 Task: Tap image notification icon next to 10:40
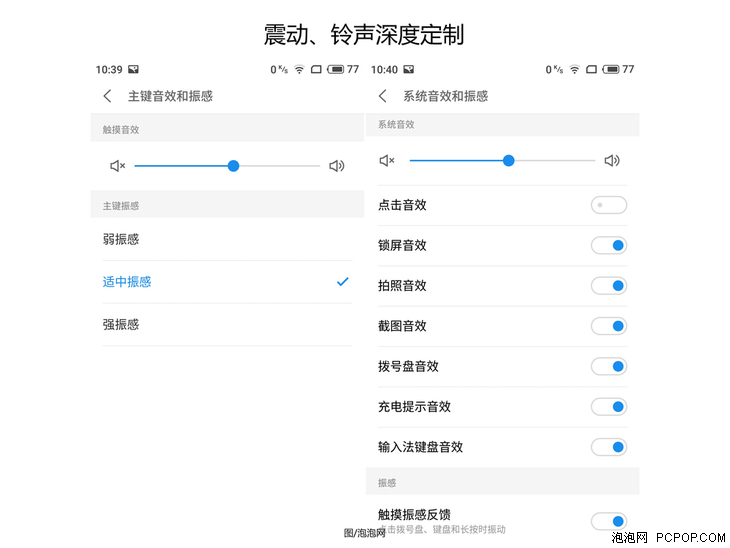coord(409,69)
